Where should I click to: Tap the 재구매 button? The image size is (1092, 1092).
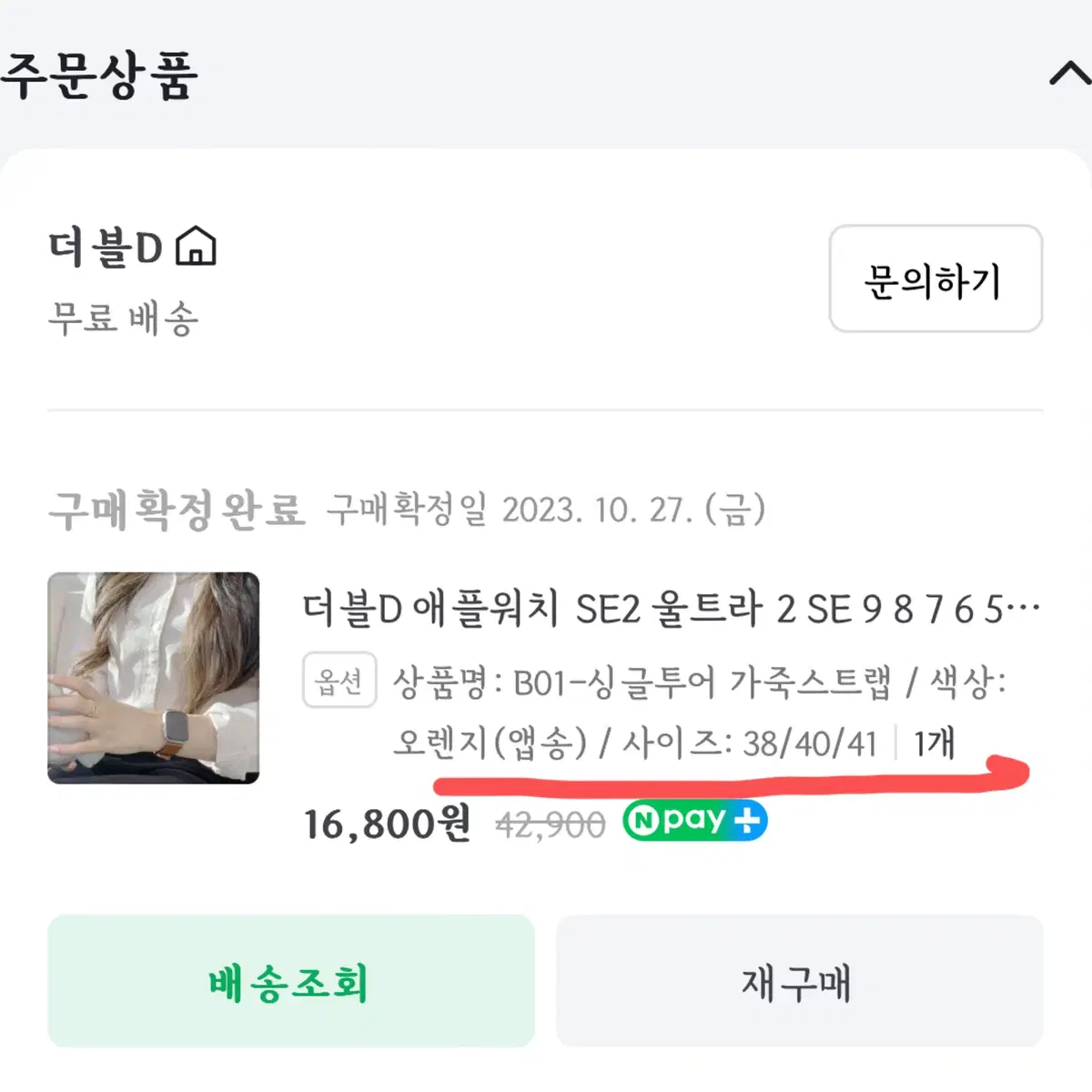pos(800,981)
